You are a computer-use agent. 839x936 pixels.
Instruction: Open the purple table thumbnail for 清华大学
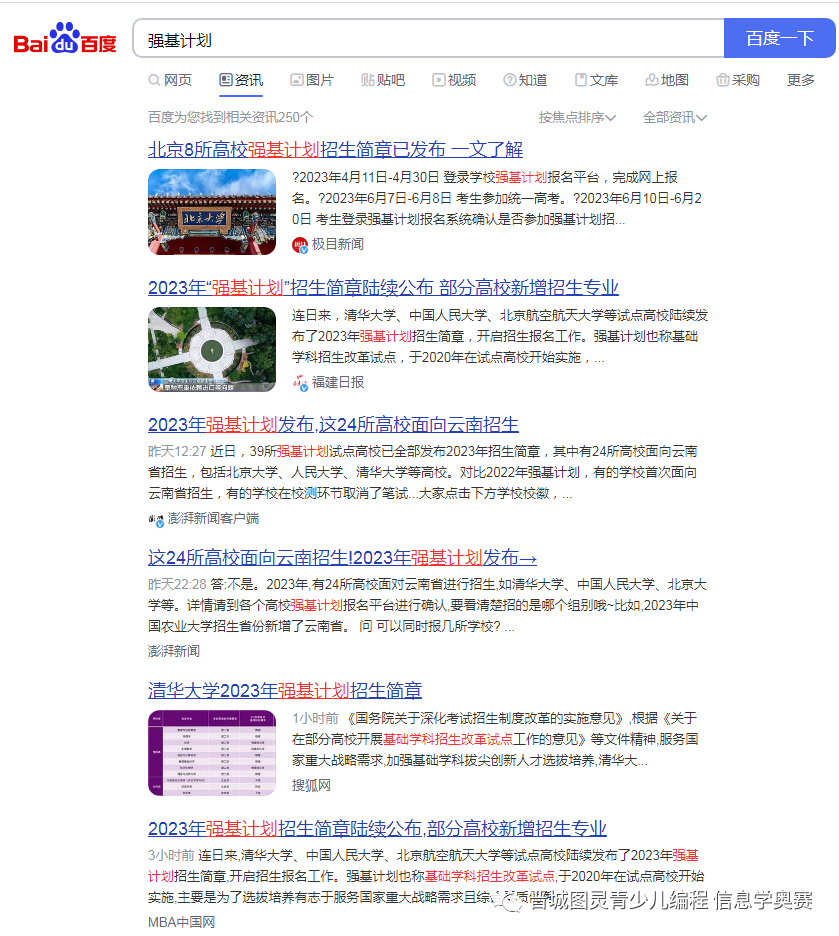pos(212,753)
